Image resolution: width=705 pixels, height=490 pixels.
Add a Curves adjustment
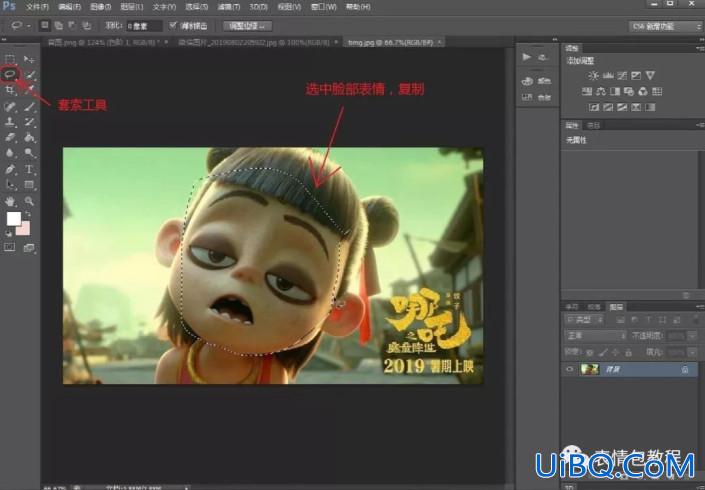[622, 76]
